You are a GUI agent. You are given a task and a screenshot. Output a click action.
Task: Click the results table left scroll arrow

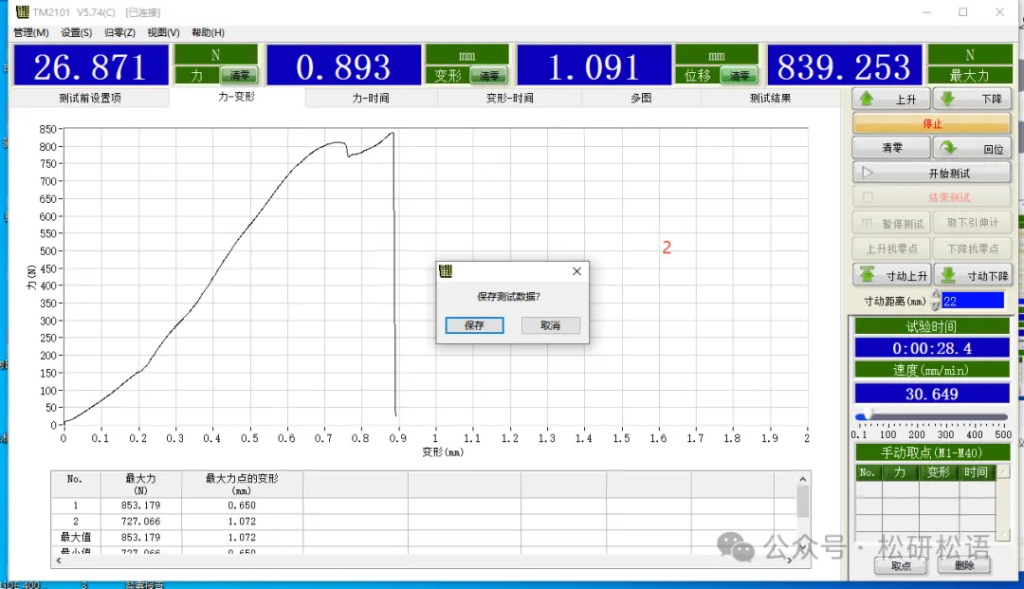[x=59, y=561]
